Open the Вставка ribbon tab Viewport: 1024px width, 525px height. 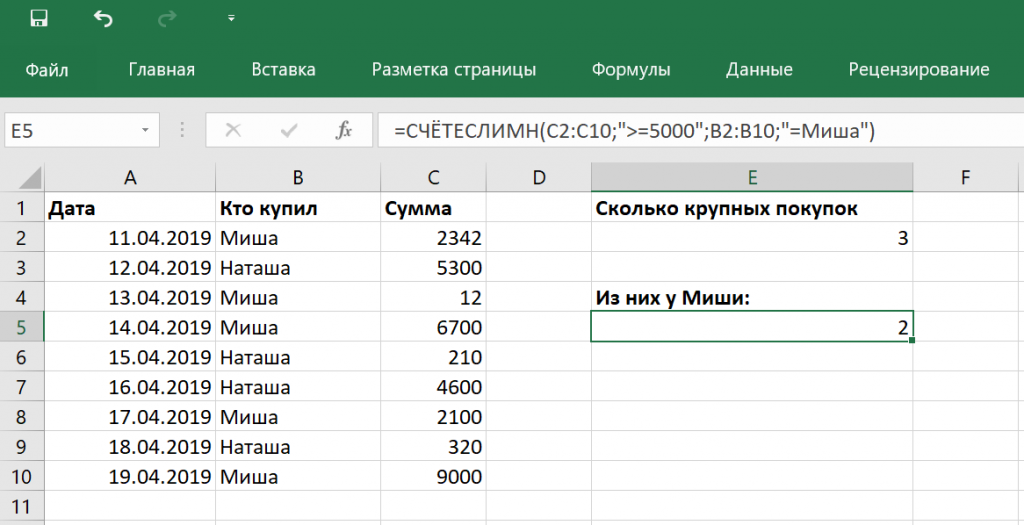tap(283, 69)
